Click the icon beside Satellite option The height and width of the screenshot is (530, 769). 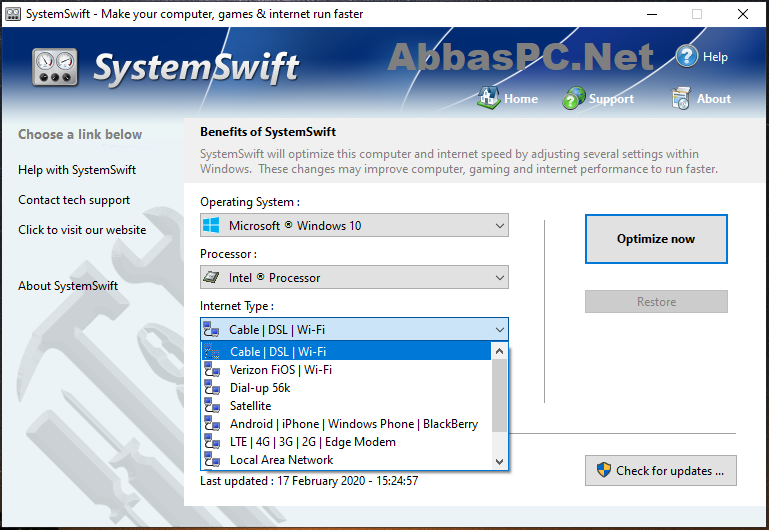point(212,405)
